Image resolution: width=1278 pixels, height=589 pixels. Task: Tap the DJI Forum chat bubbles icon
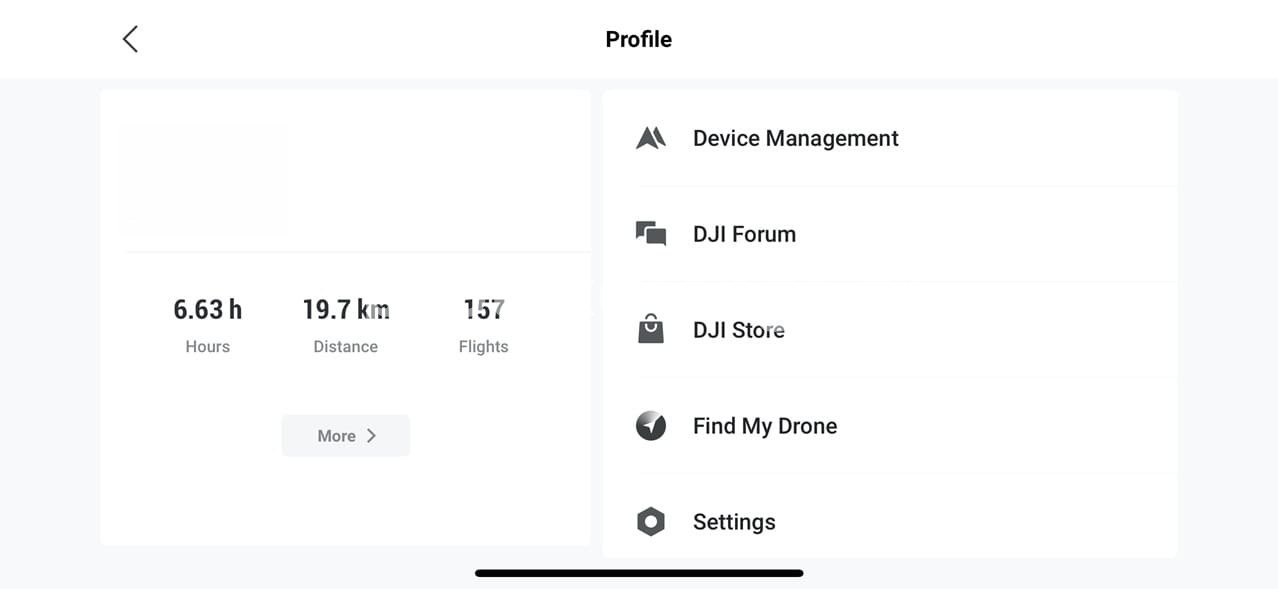click(x=651, y=234)
